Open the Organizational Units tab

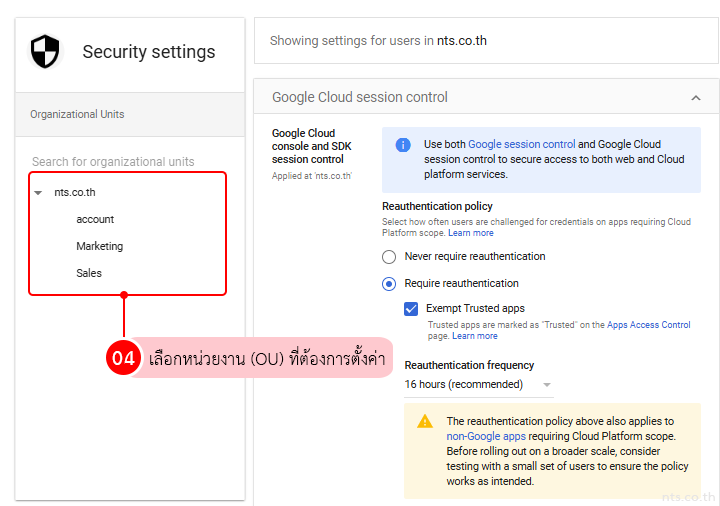[x=77, y=114]
